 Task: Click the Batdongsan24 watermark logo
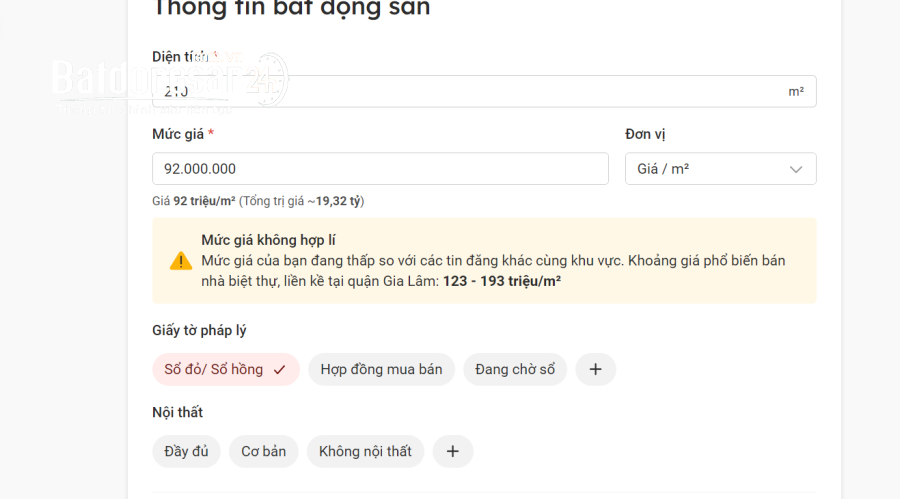point(170,82)
